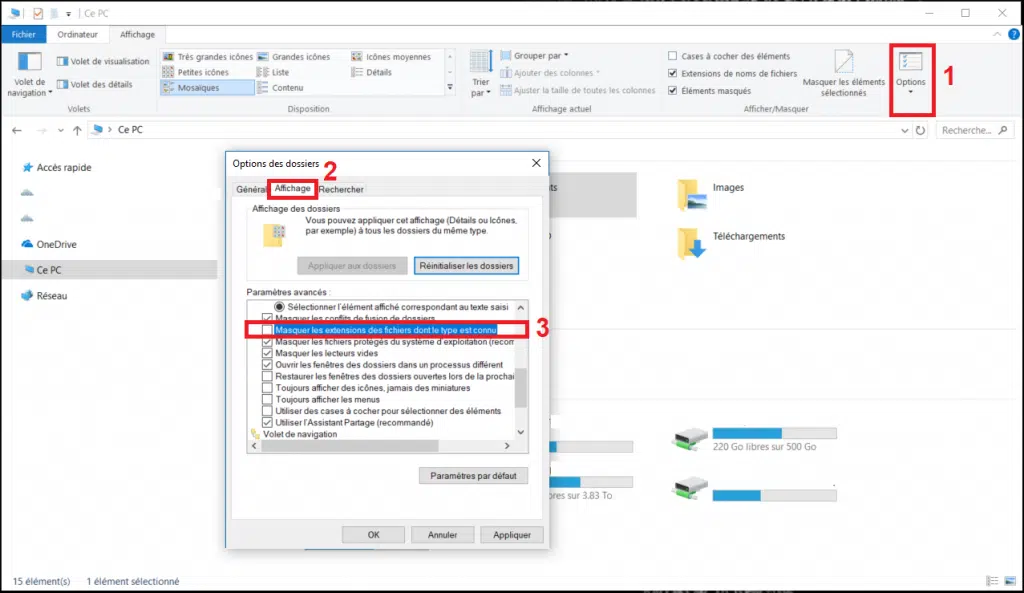Check Toujours afficher des icônes, jamais des miniatures
This screenshot has width=1024, height=593.
click(x=267, y=388)
